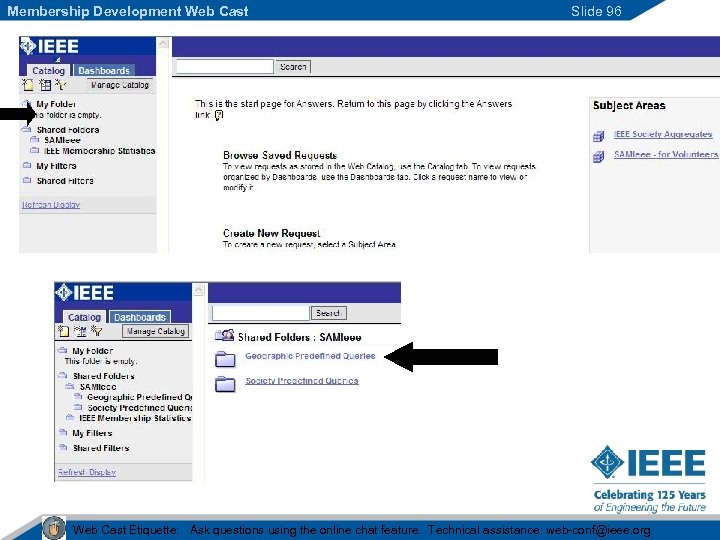
Task: Click SAMIeee for Volunteers cube icon
Action: tap(598, 157)
